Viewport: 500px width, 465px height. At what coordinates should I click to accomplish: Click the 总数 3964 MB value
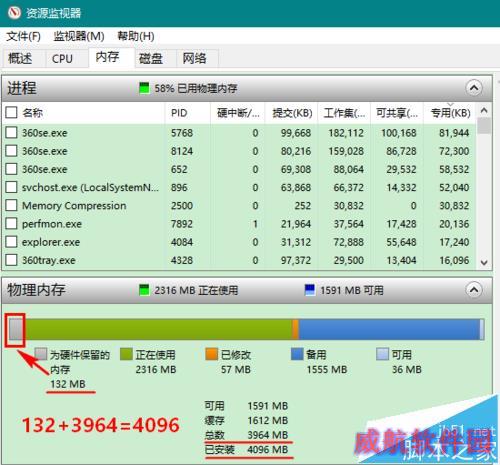point(268,435)
